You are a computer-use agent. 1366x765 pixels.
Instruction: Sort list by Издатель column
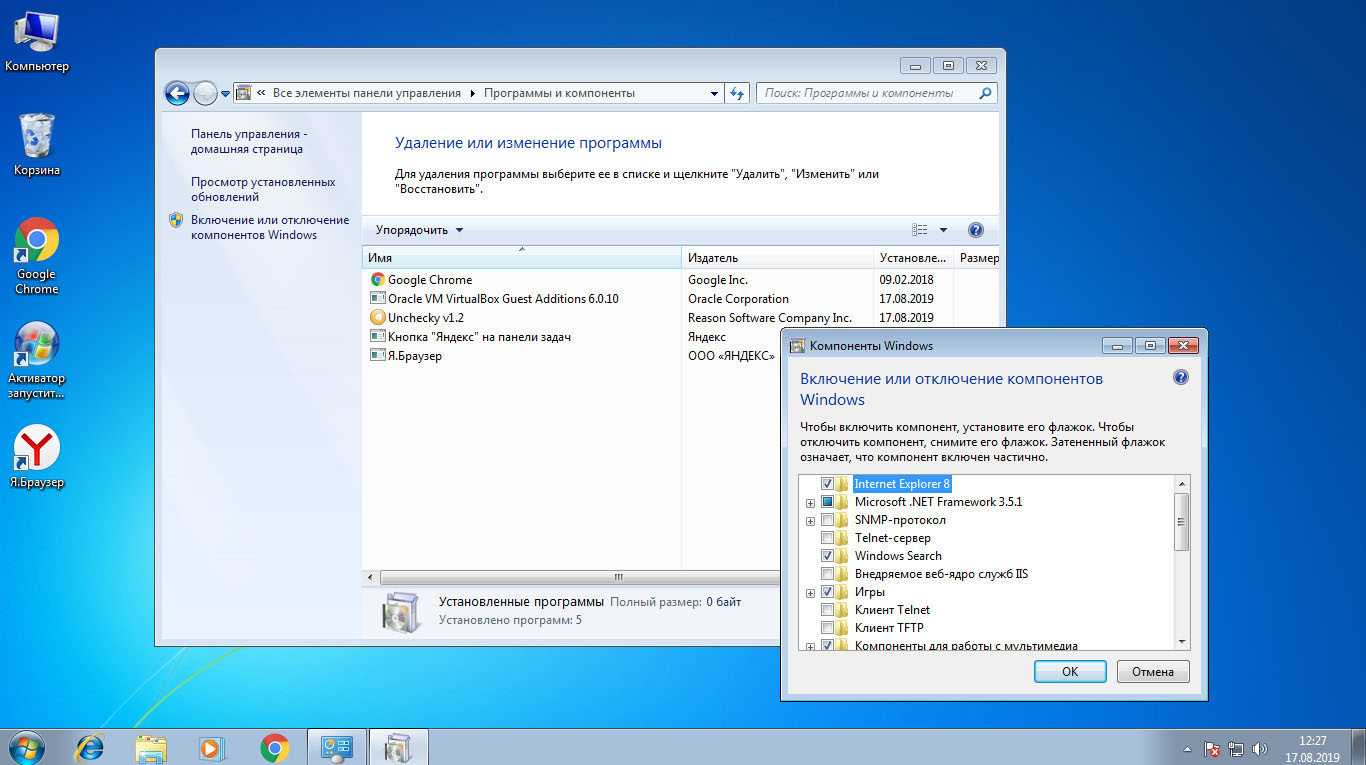point(777,257)
